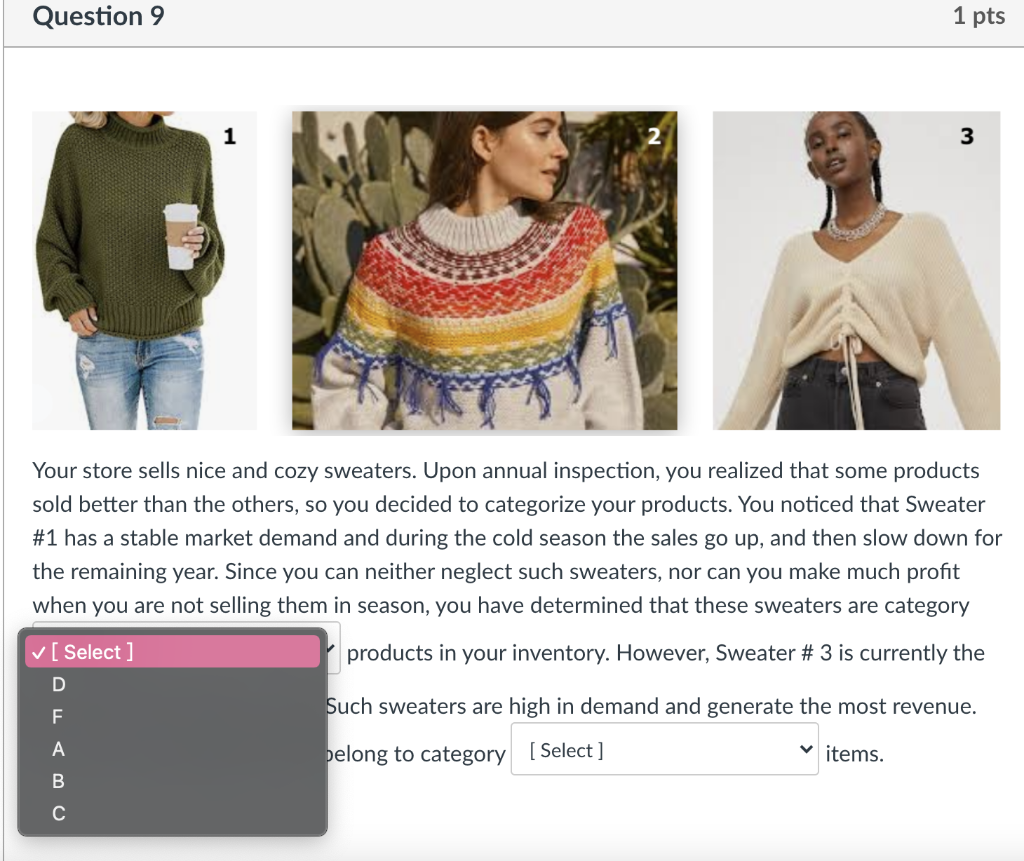
Task: Click the green Sweater #1 photo
Action: pyautogui.click(x=144, y=270)
